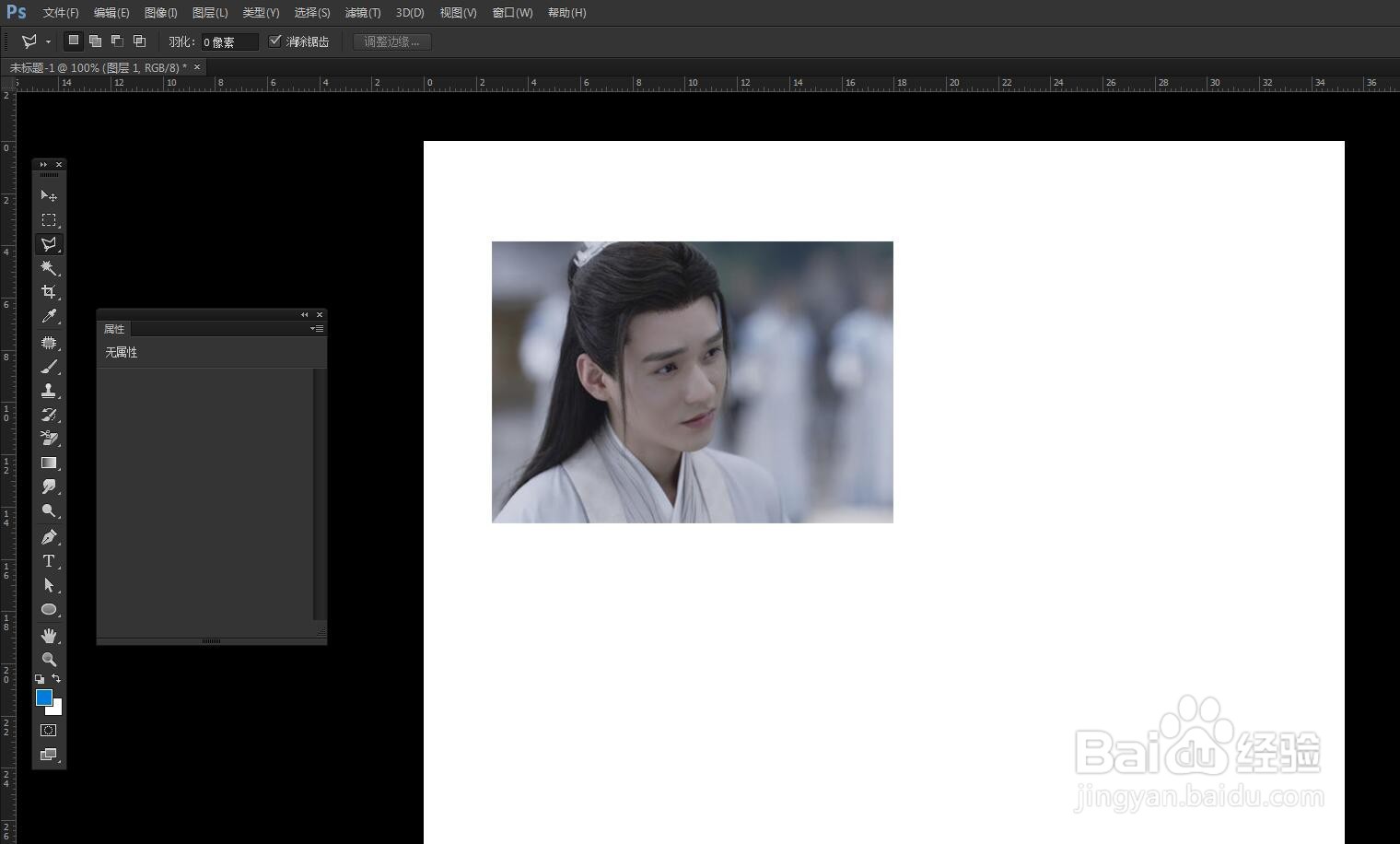Select the Smudge/Blur tool
The image size is (1400, 844).
point(49,486)
